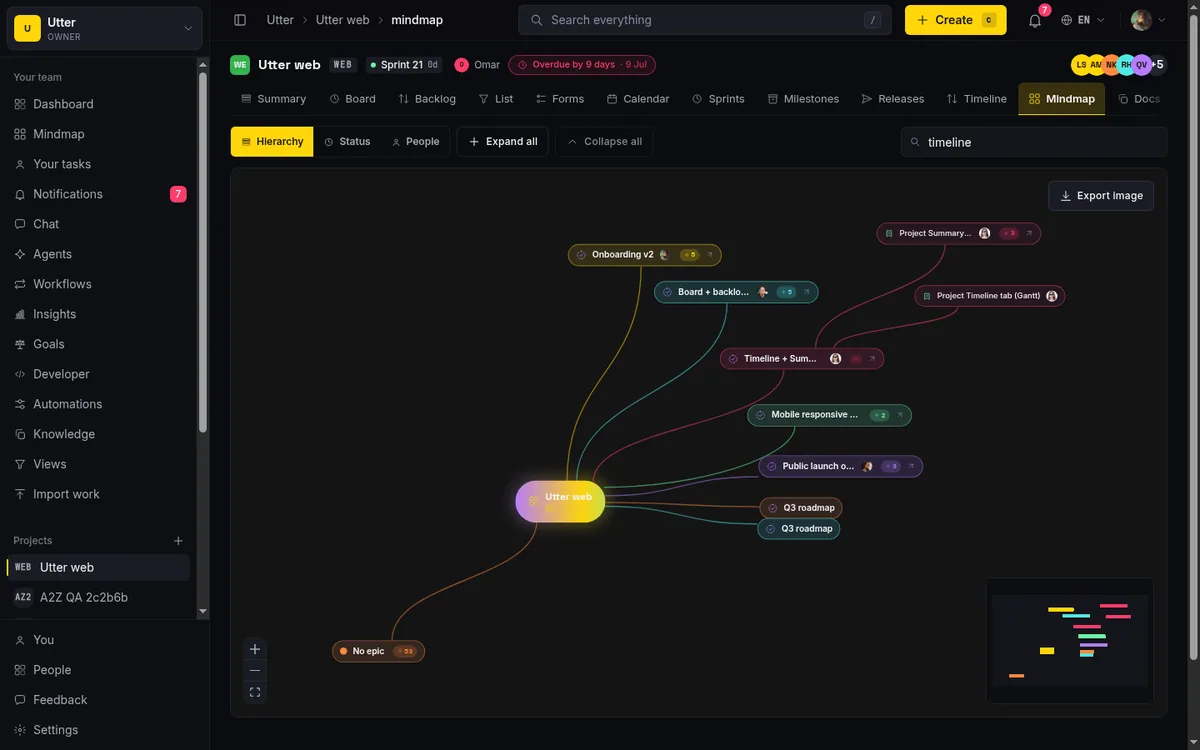The width and height of the screenshot is (1200, 750).
Task: Focus the Search everything box
Action: (705, 20)
